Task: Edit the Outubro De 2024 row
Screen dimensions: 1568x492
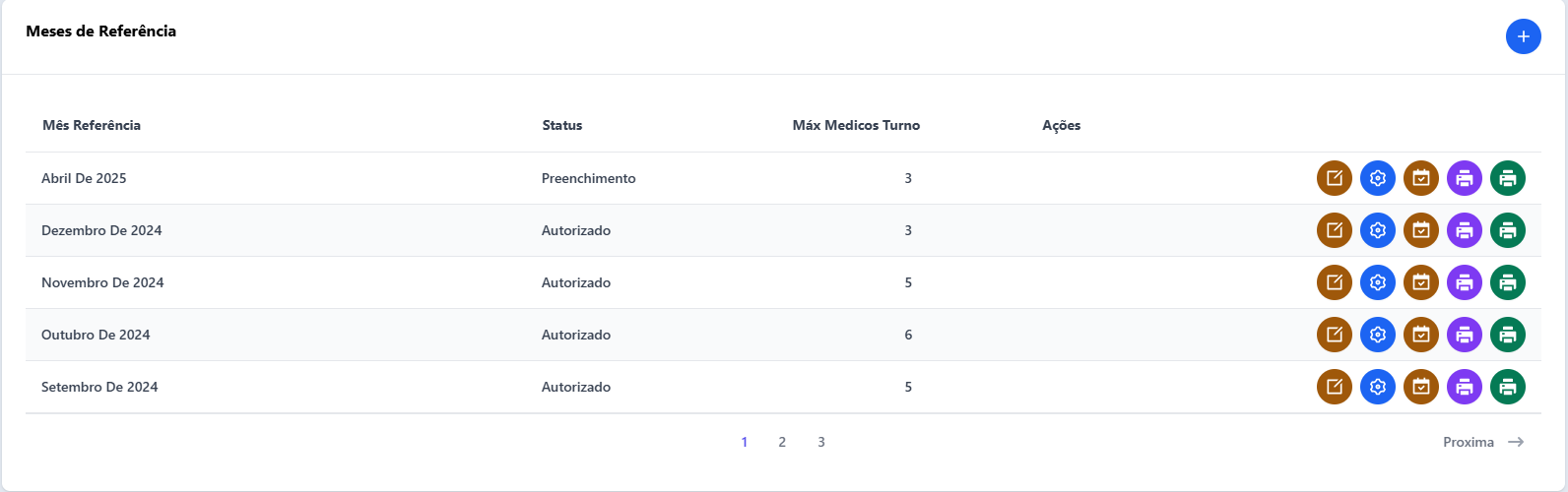Action: [1335, 335]
